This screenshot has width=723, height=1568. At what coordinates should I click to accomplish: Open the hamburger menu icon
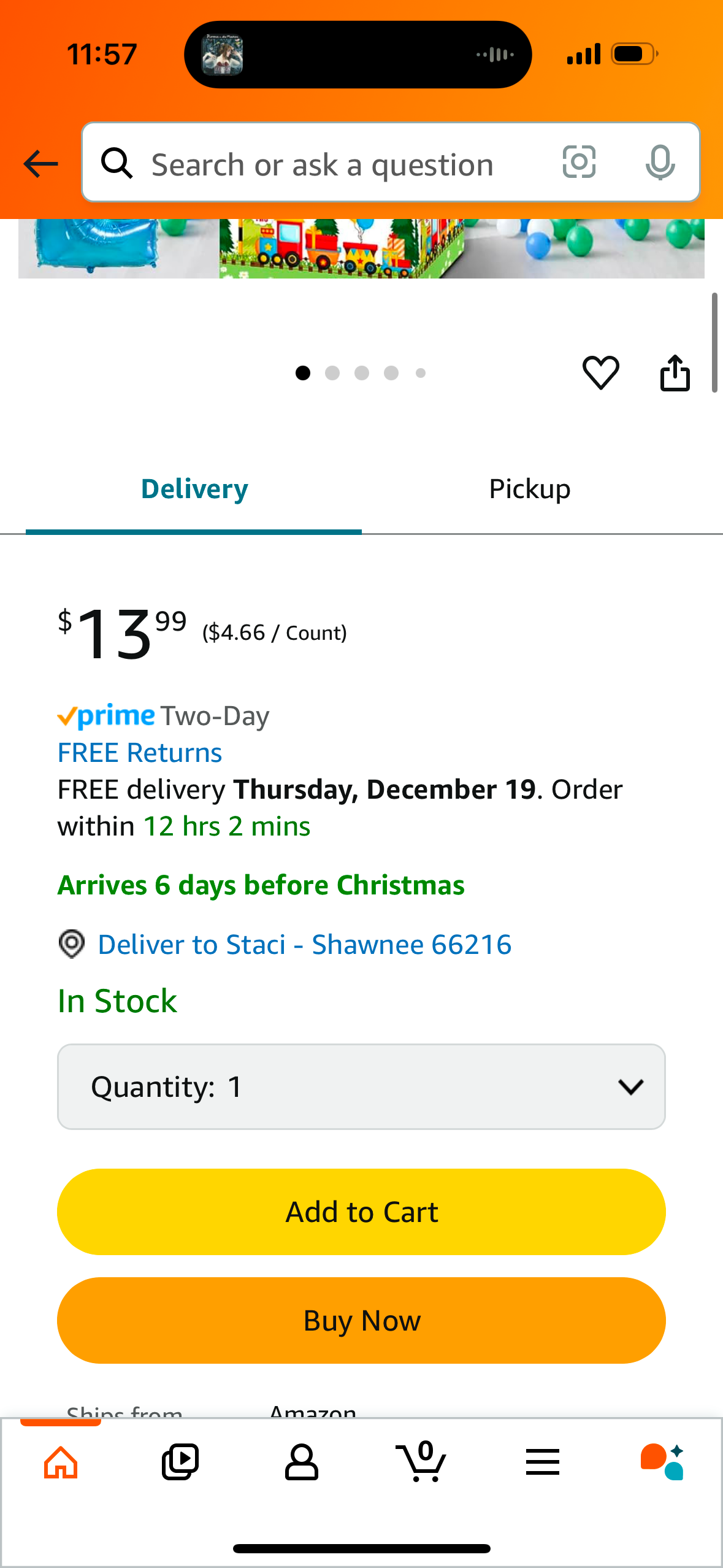542,1462
